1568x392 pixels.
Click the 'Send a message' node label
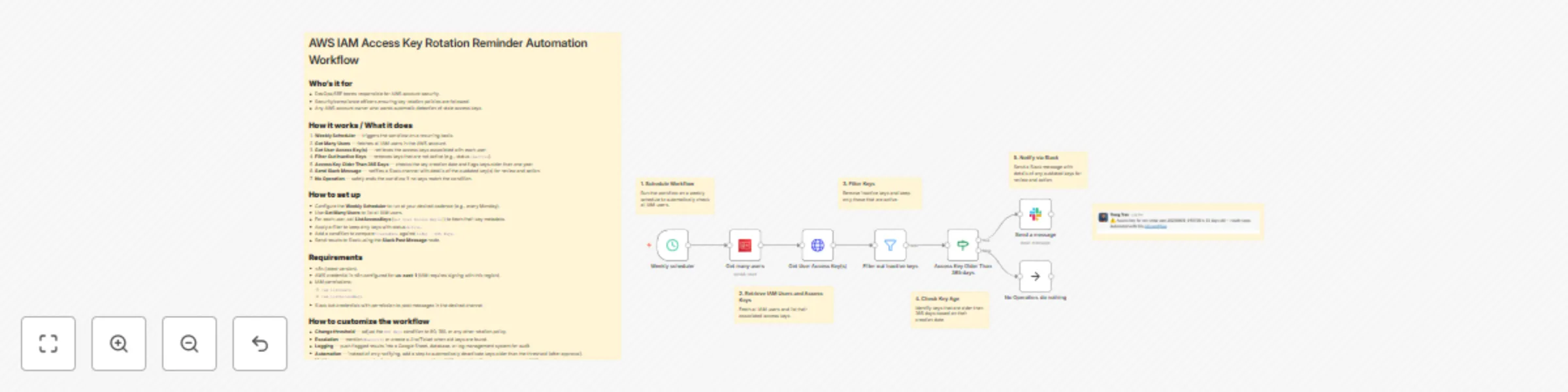point(1036,235)
